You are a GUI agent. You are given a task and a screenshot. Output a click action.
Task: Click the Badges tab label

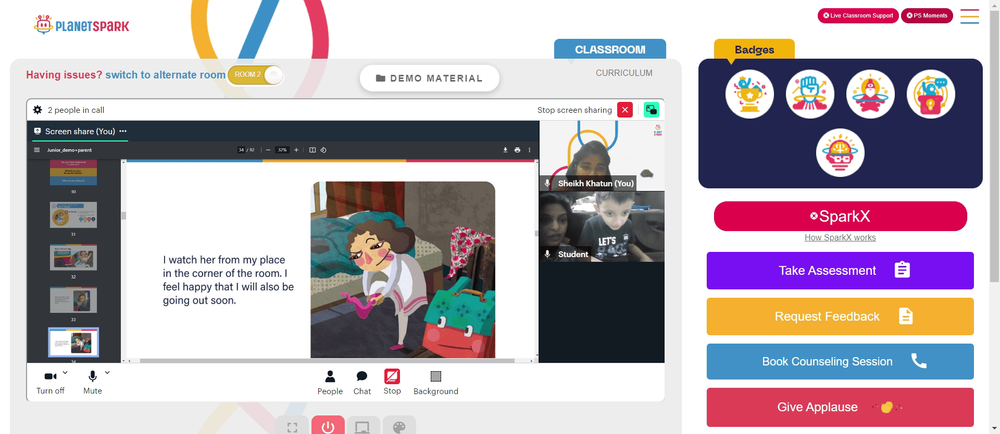754,50
